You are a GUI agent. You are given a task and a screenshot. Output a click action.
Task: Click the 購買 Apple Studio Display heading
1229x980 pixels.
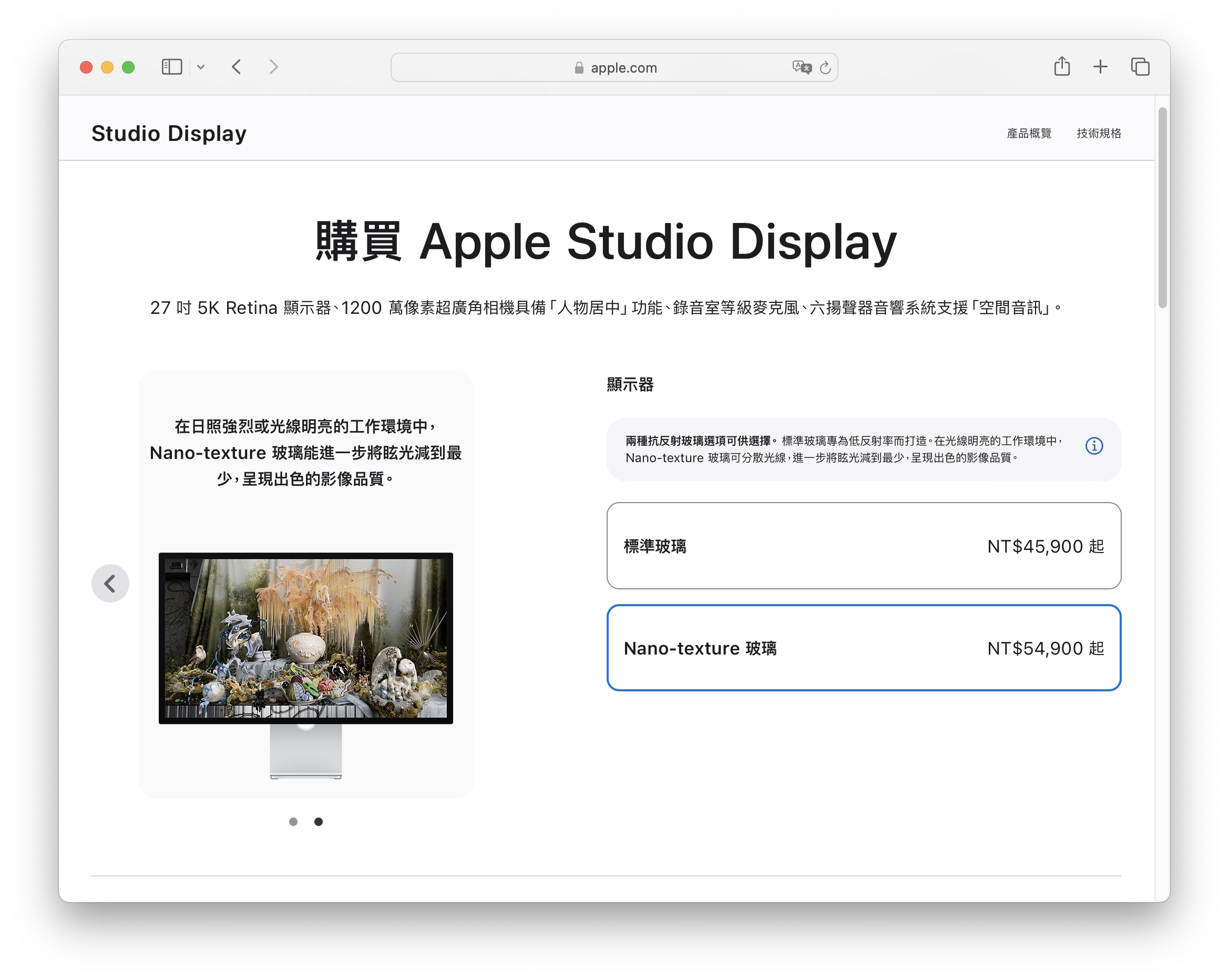click(x=607, y=242)
